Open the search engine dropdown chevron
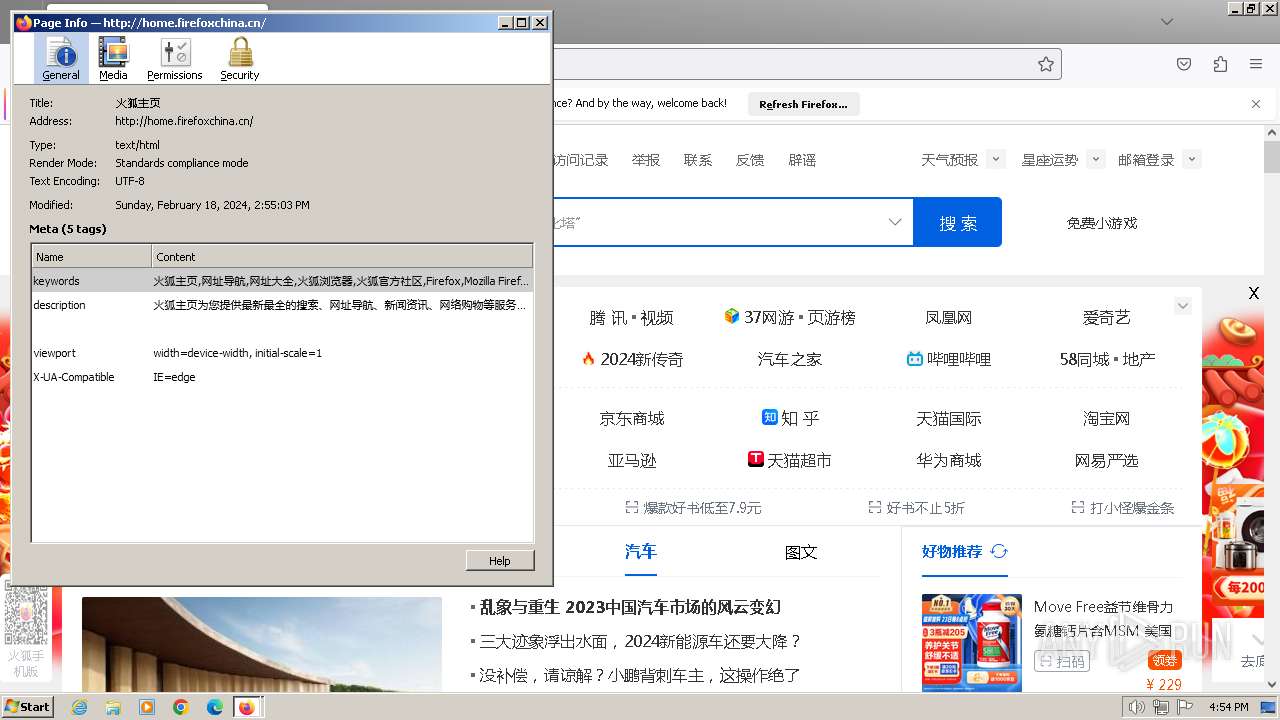This screenshot has width=1280, height=720. pyautogui.click(x=895, y=222)
